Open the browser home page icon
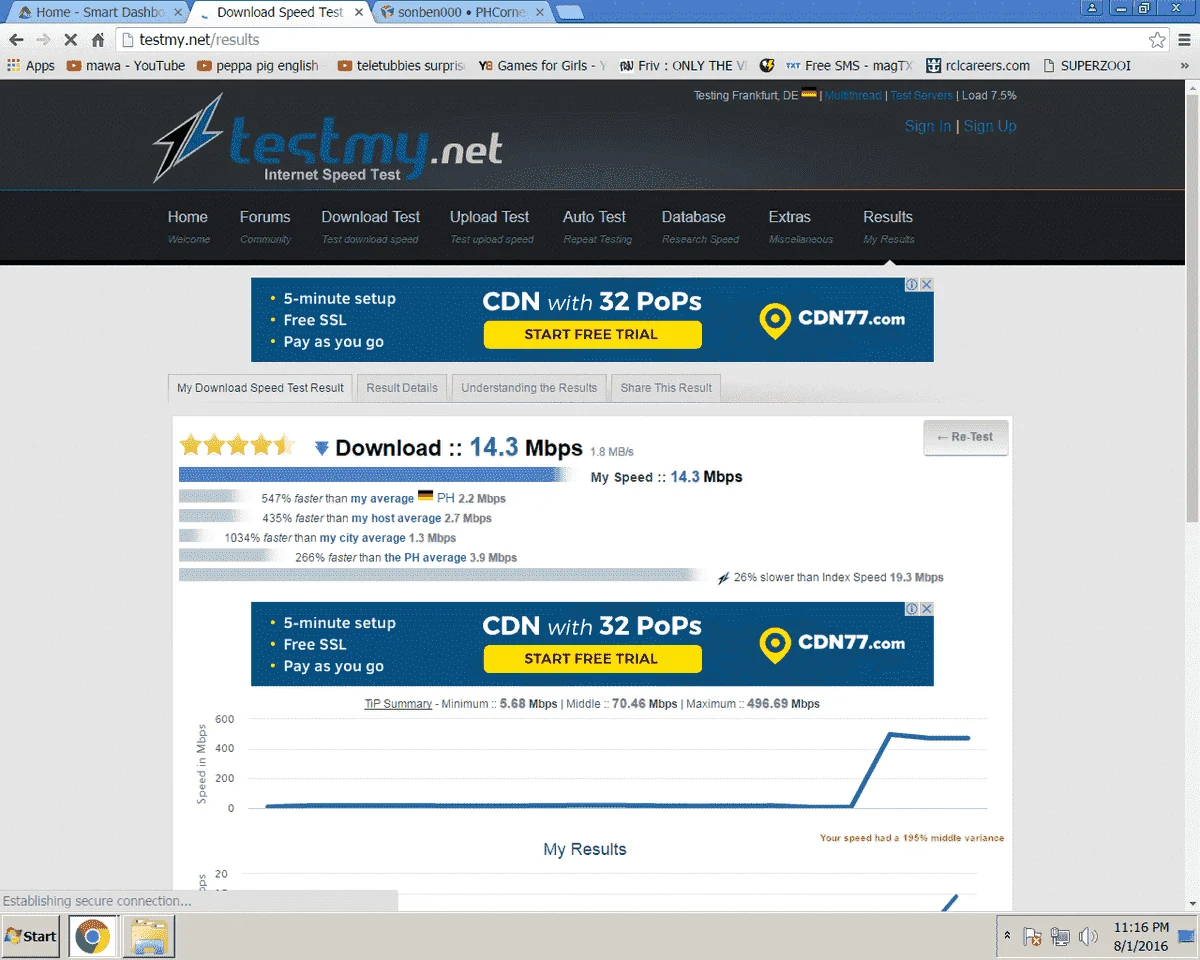Viewport: 1200px width, 960px height. (x=98, y=40)
